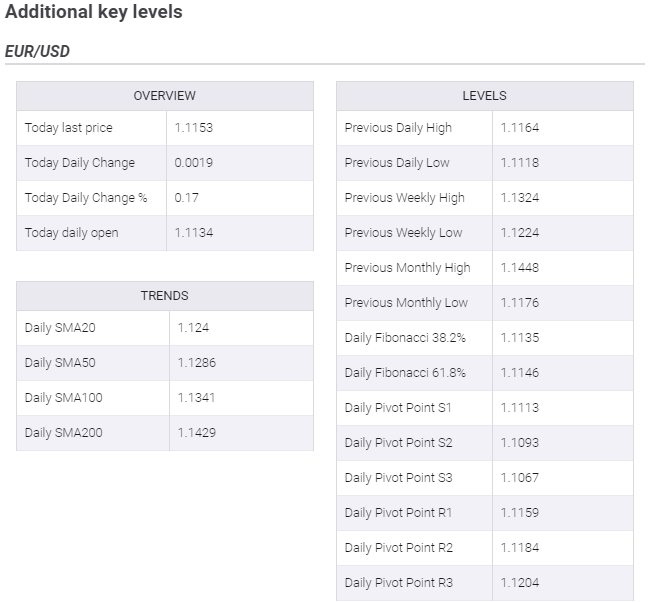Click the Daily Pivot Point S3 label
This screenshot has width=648, height=602.
398,478
